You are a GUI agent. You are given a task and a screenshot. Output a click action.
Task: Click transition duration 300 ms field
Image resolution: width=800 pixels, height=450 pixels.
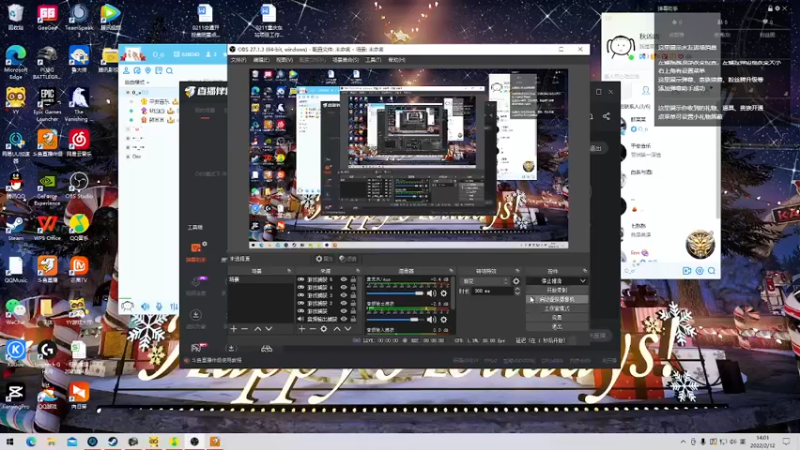coord(492,291)
